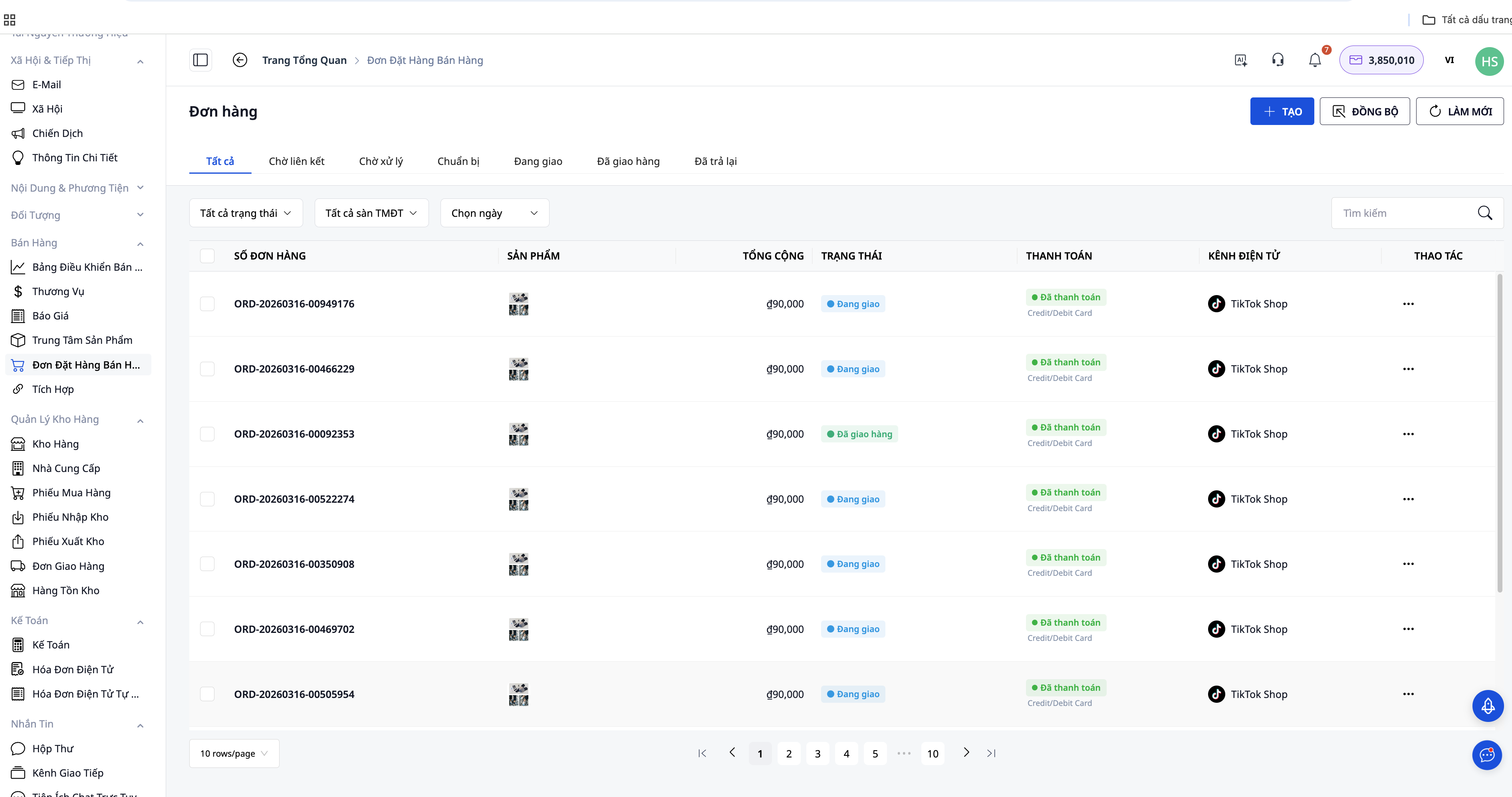Check the box for order ORD-20260316-00466229
The image size is (1512, 797).
point(207,369)
